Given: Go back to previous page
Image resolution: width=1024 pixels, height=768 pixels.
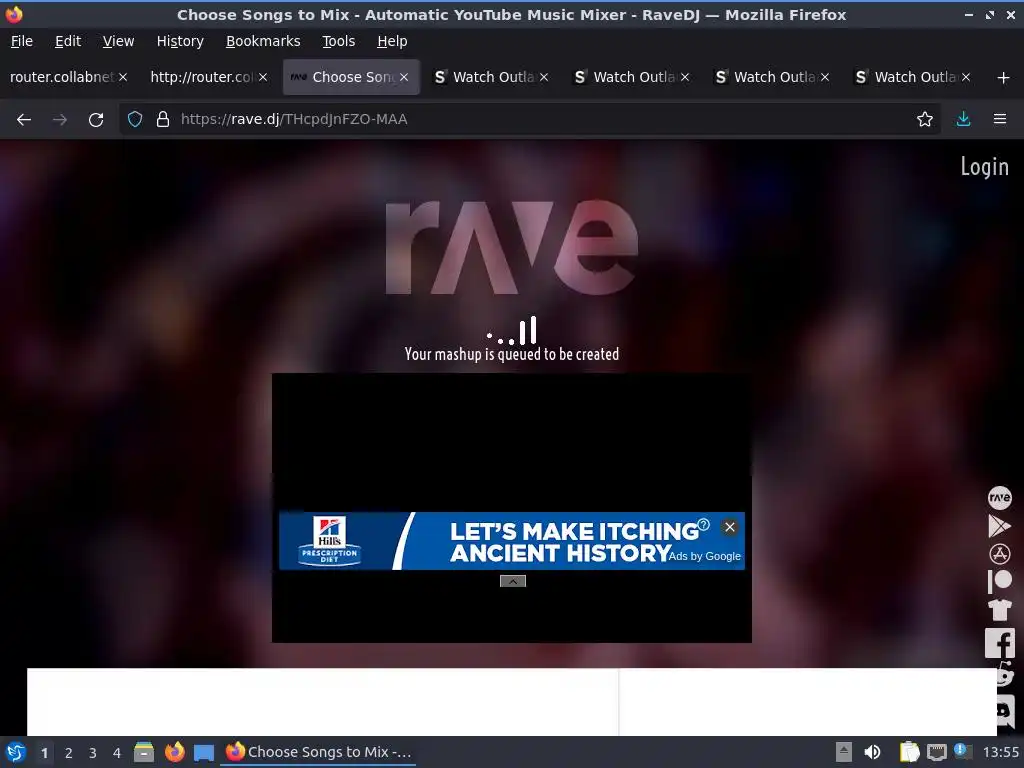Looking at the screenshot, I should pyautogui.click(x=24, y=120).
